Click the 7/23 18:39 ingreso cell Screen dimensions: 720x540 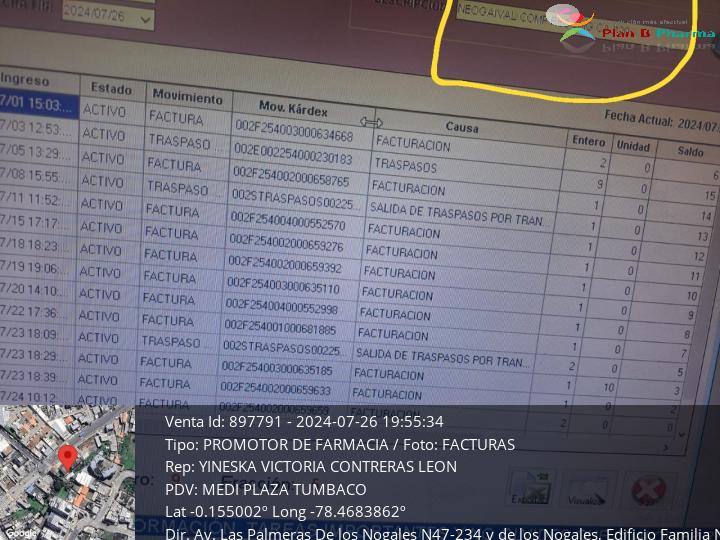click(x=34, y=376)
